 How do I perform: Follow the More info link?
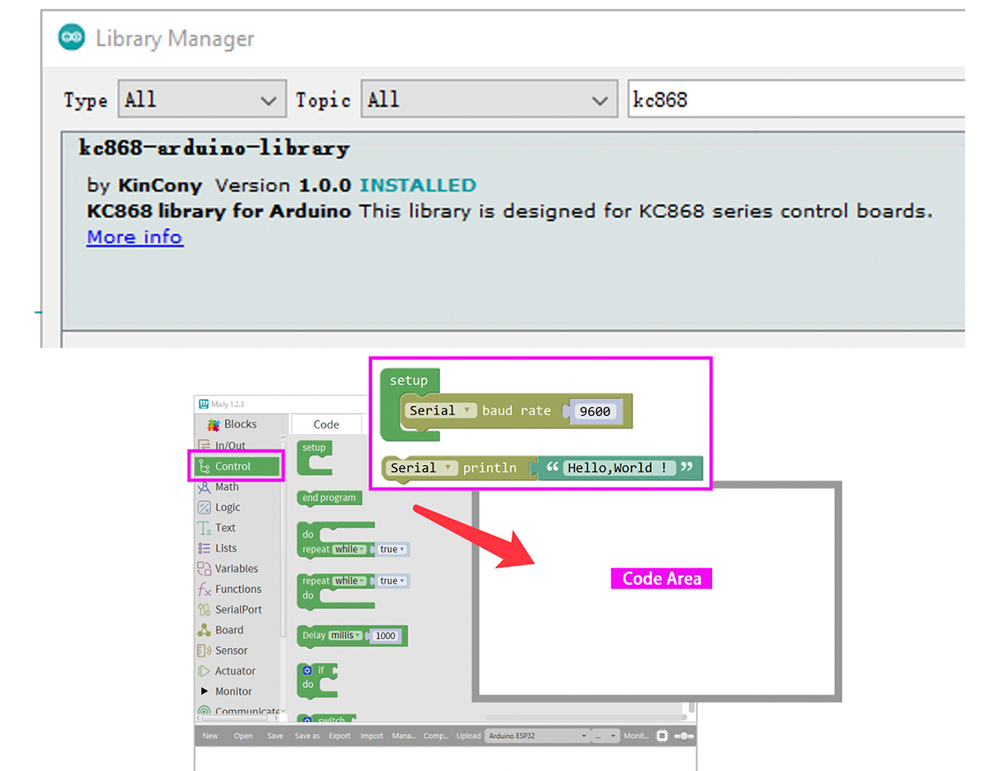(134, 237)
